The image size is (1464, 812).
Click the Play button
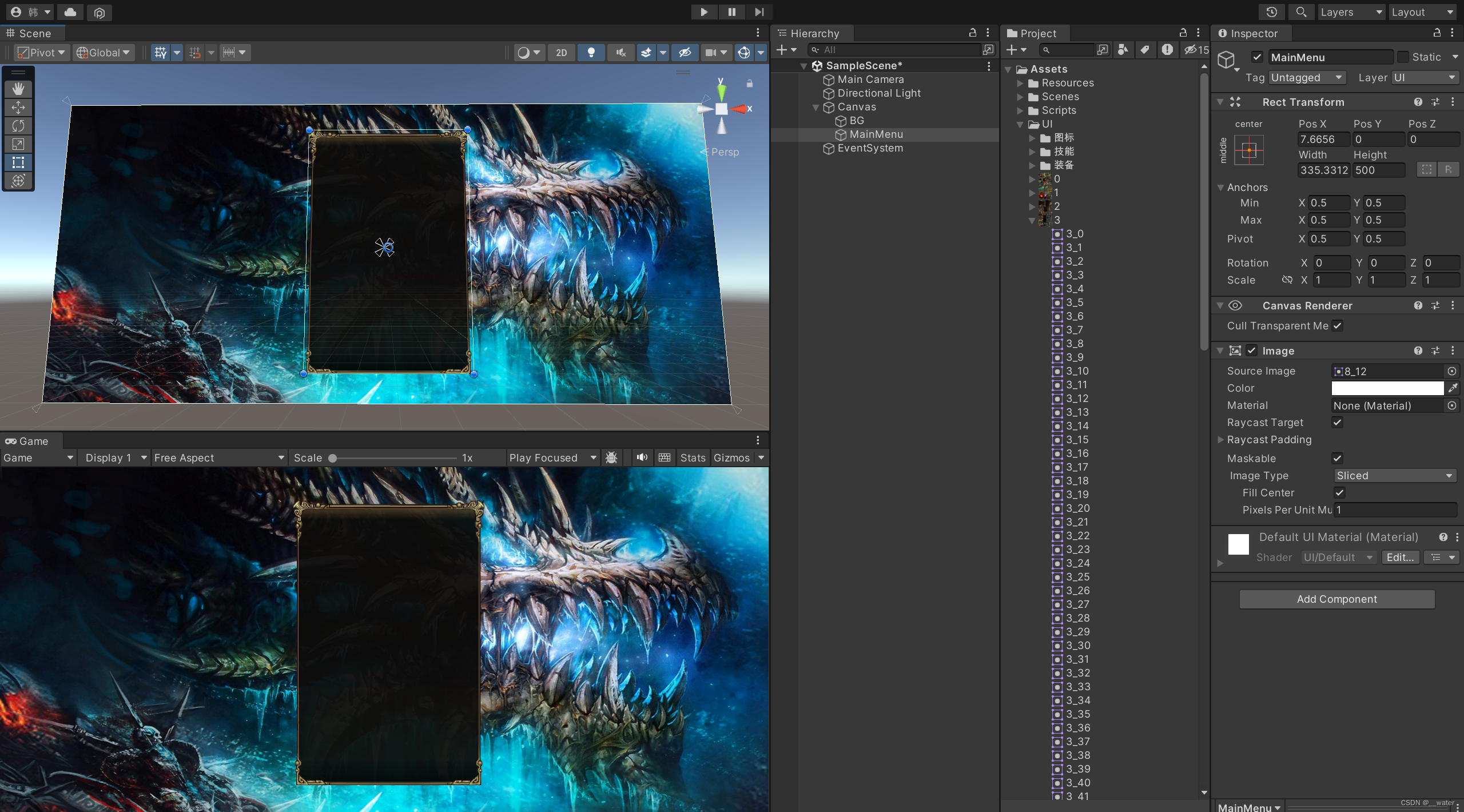tap(704, 12)
